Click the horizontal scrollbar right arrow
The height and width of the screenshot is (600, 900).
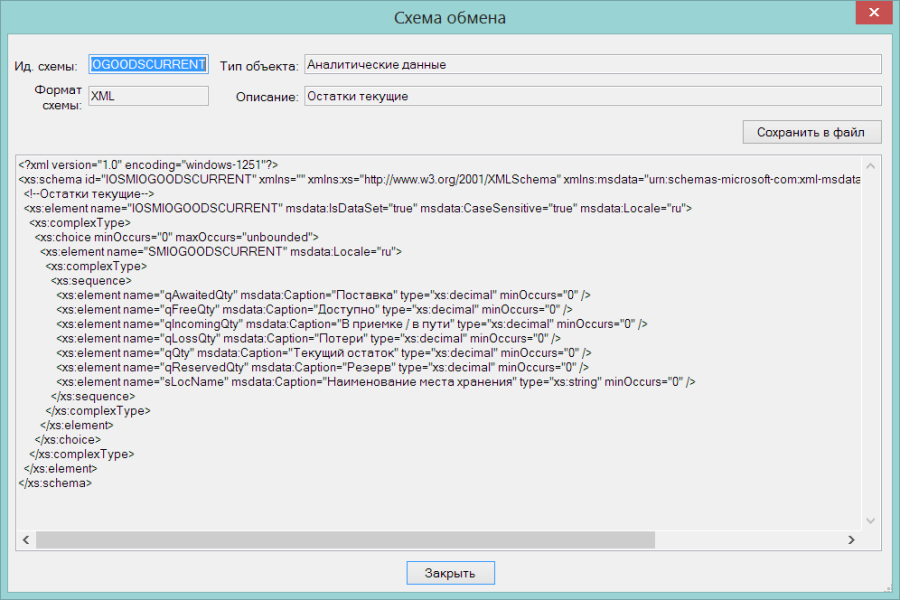click(x=851, y=540)
